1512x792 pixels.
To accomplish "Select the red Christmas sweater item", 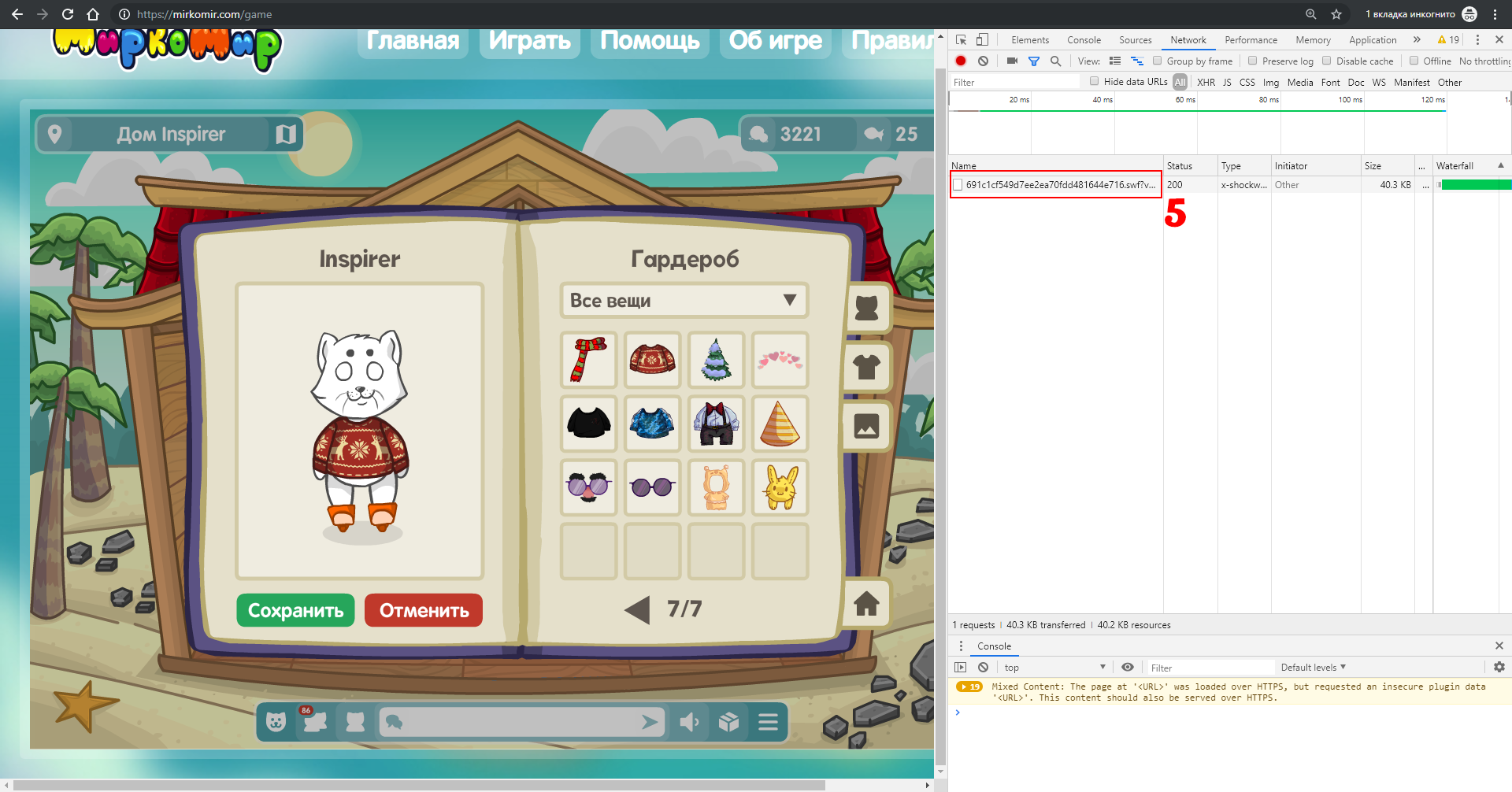I will (x=652, y=360).
